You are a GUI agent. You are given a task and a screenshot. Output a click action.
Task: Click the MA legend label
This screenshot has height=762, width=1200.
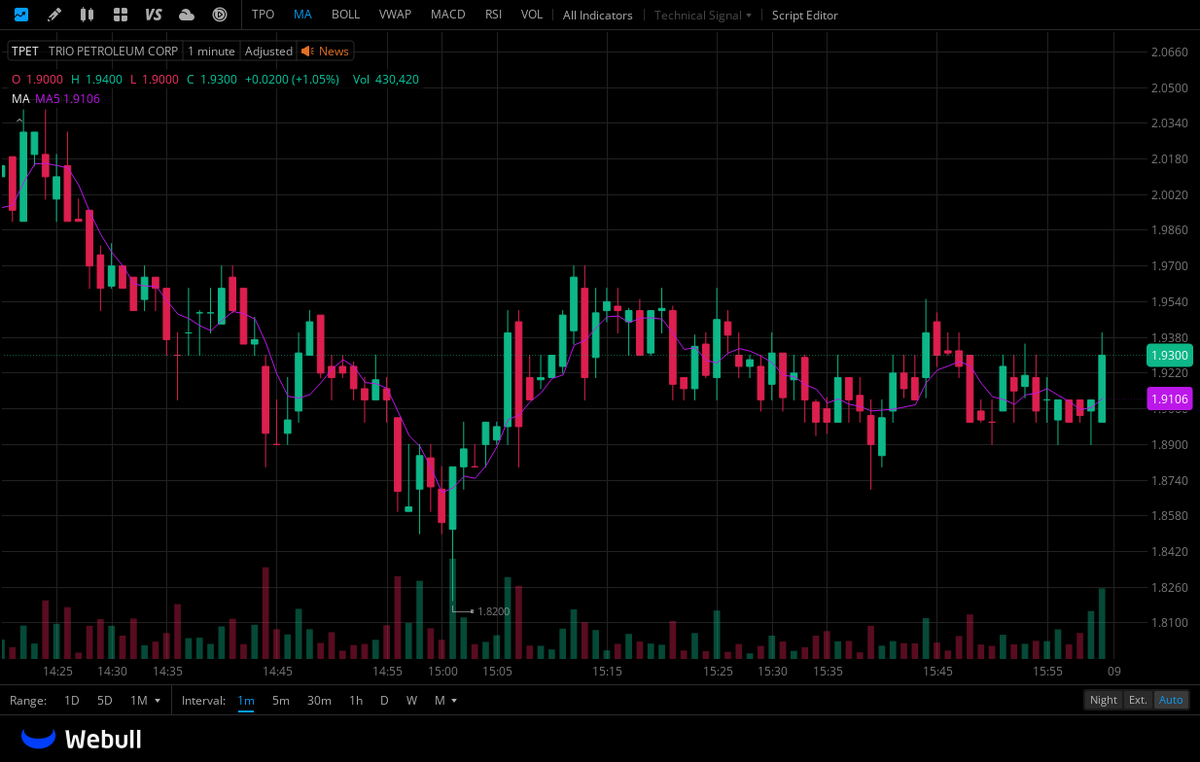[x=20, y=98]
